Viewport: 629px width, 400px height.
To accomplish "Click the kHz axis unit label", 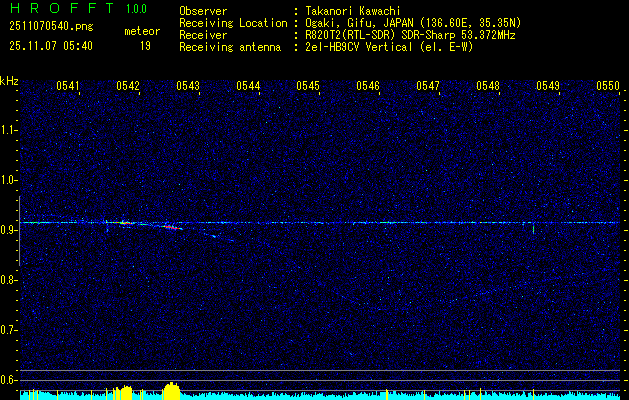I will (x=9, y=80).
